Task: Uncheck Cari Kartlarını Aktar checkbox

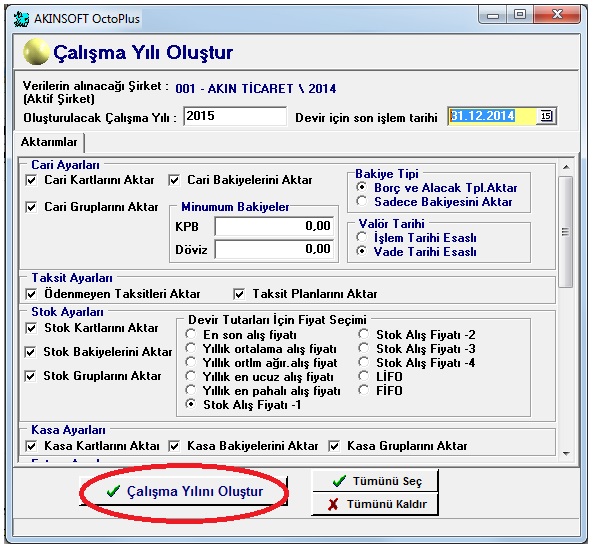Action: click(x=31, y=180)
